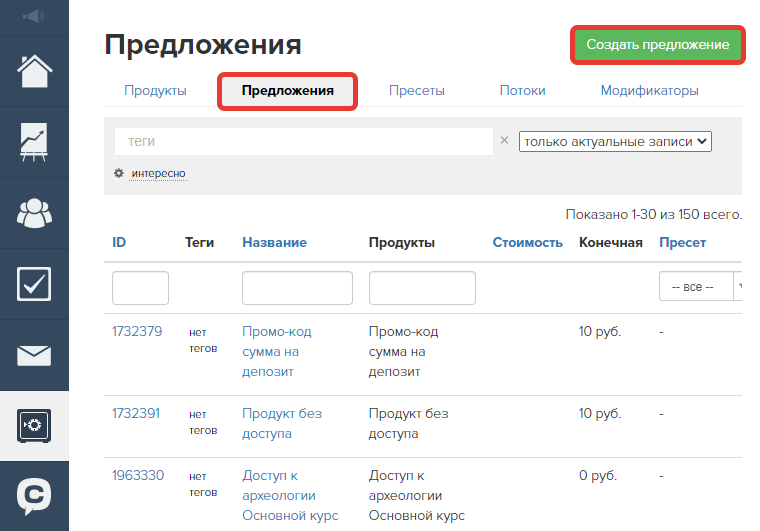Click the теги search input field

click(x=303, y=142)
